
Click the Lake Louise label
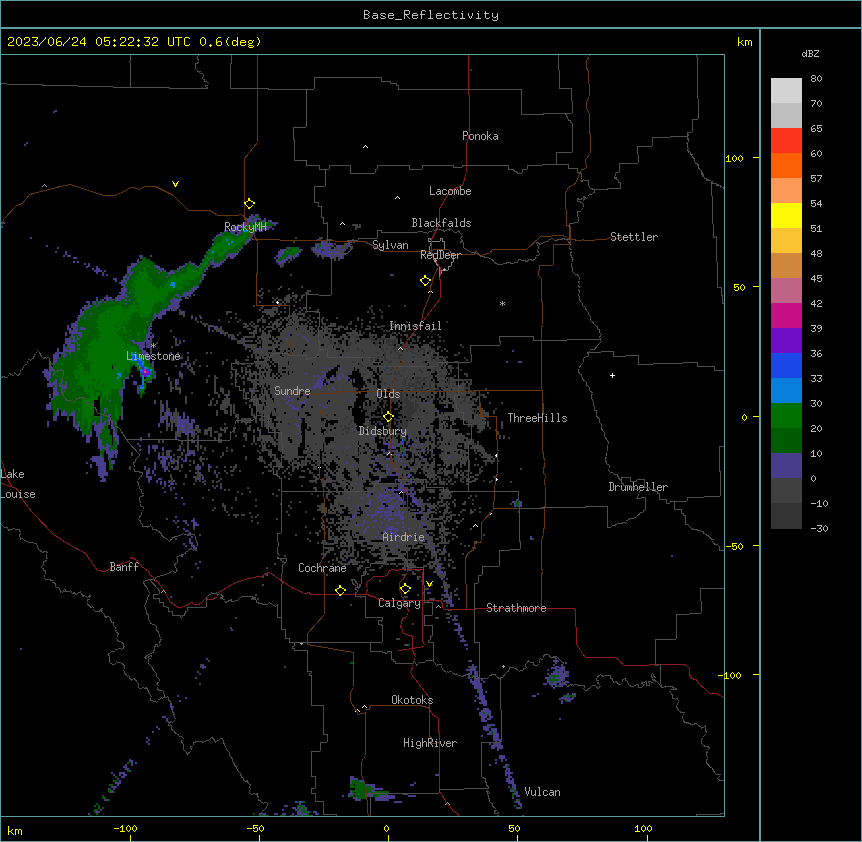click(18, 484)
